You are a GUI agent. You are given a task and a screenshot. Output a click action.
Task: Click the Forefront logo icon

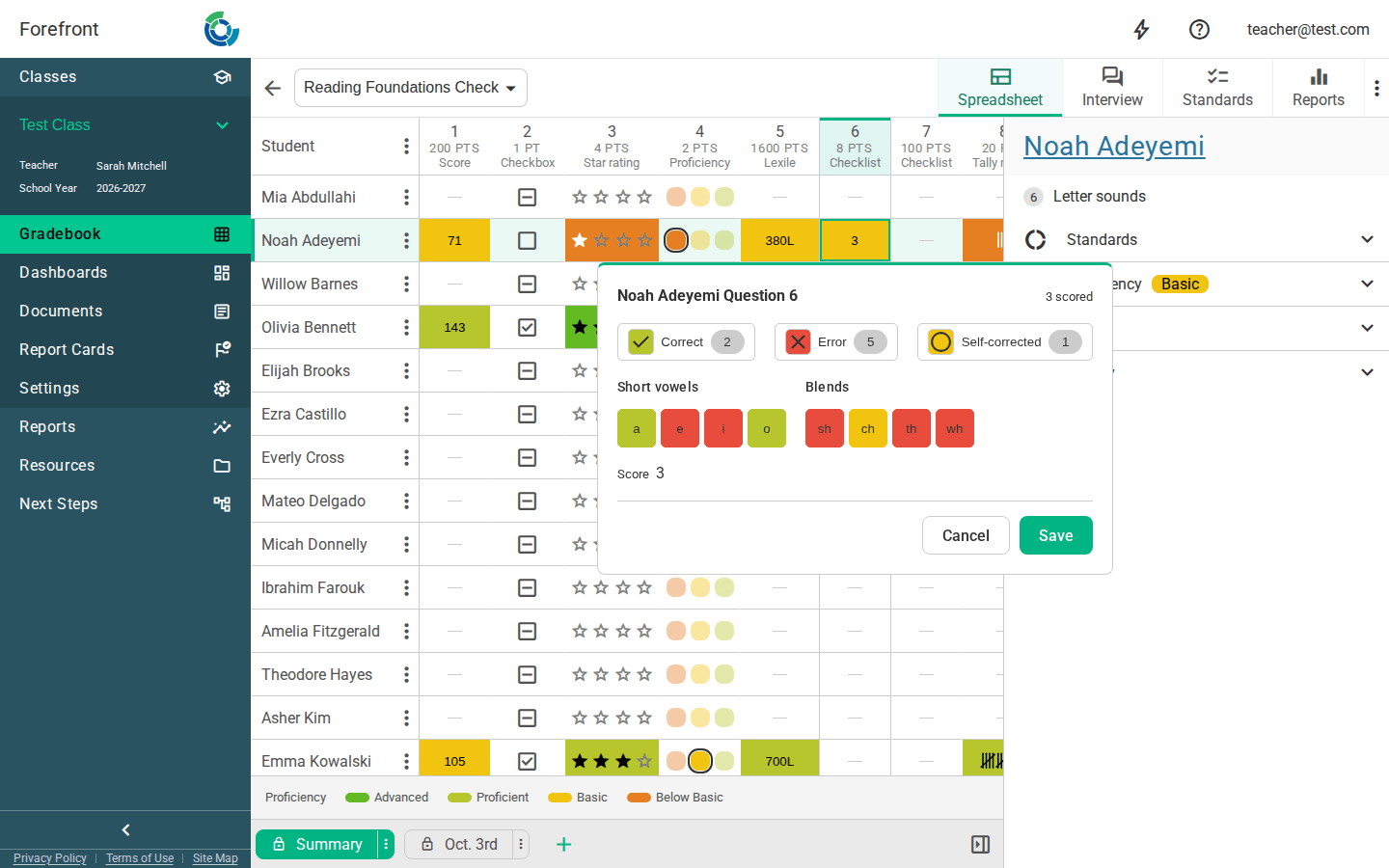[222, 29]
